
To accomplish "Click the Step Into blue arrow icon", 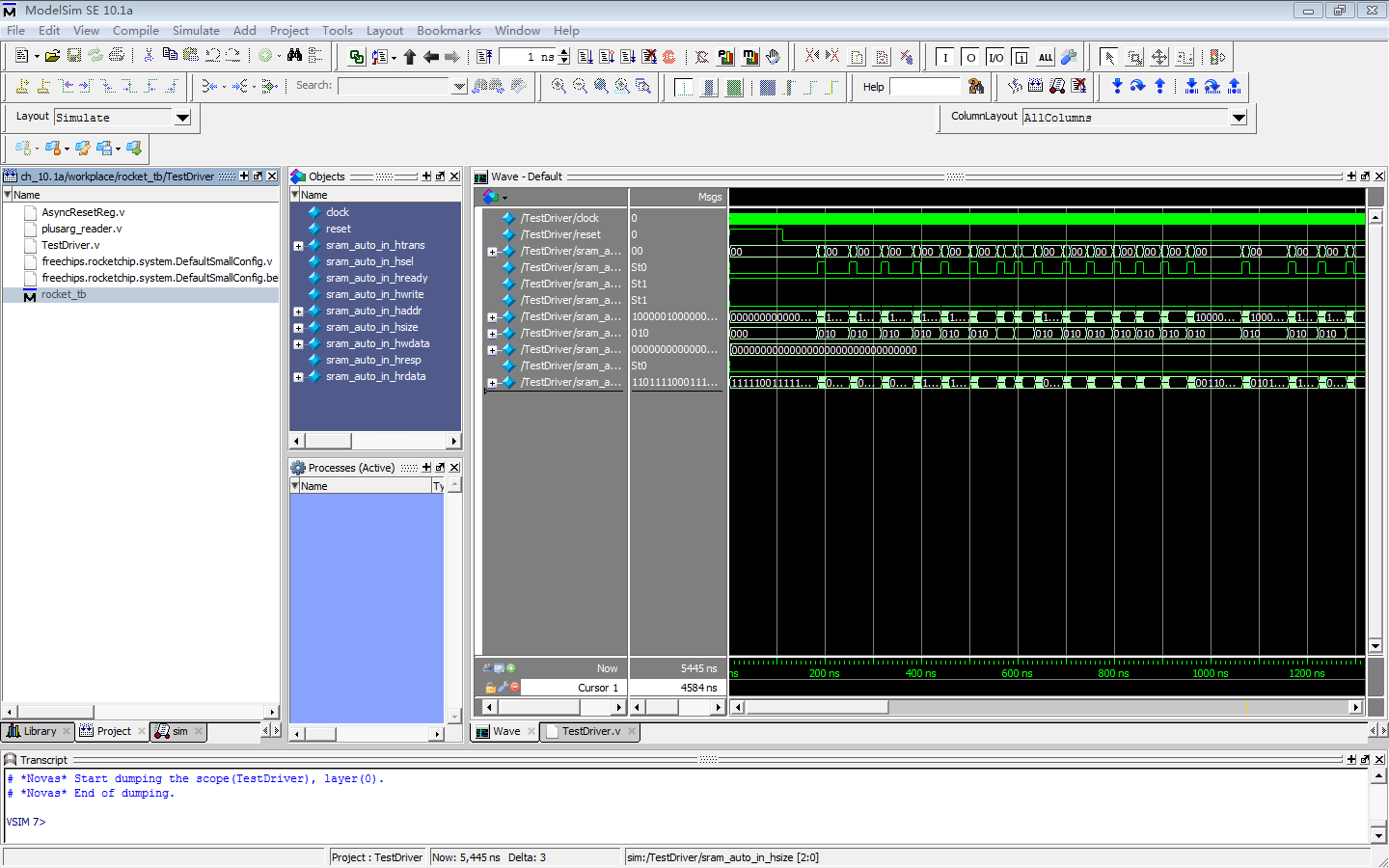I will pyautogui.click(x=1117, y=86).
